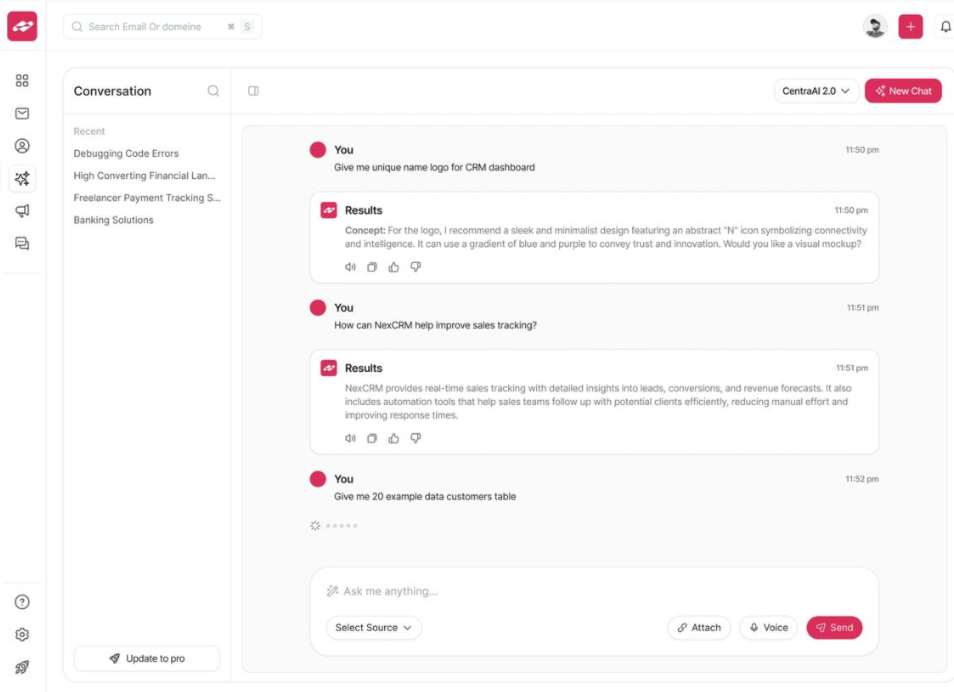Thumbs up the NexCRM sales tracking result

(x=394, y=438)
